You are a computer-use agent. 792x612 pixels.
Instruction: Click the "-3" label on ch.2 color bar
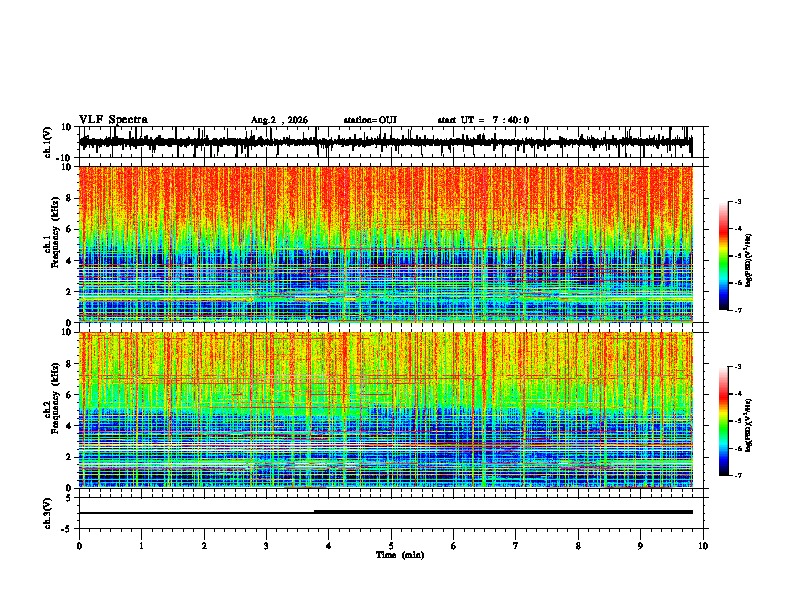click(737, 367)
